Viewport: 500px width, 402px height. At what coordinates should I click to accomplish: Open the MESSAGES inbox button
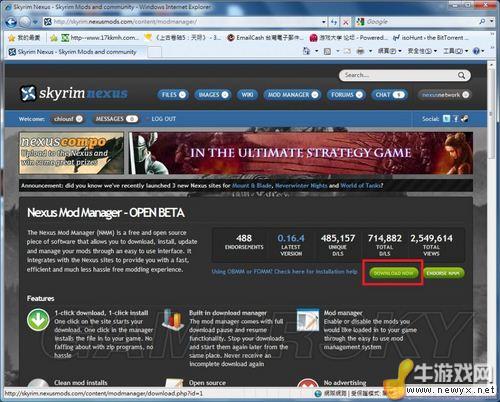click(x=115, y=119)
